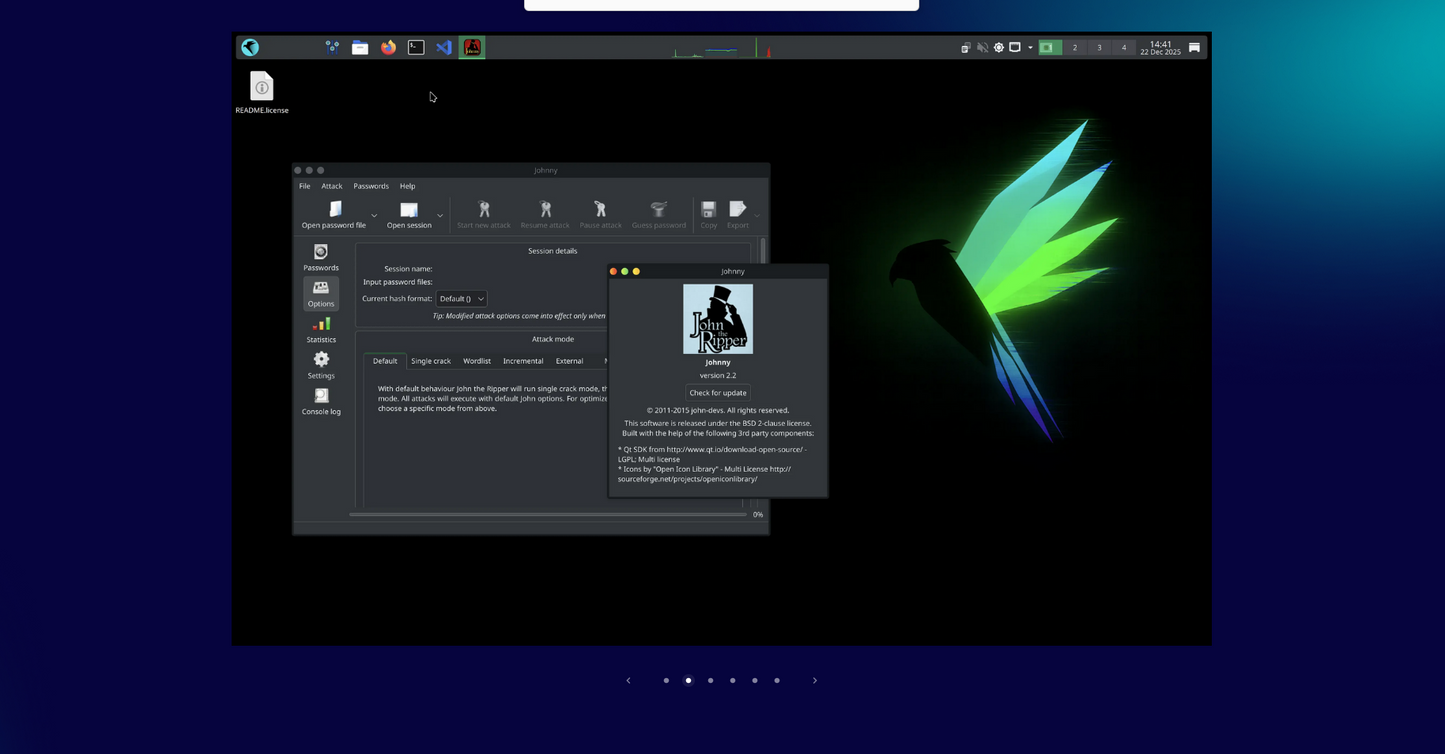Expand the Export dropdown arrow
The width and height of the screenshot is (1445, 754).
pos(757,215)
